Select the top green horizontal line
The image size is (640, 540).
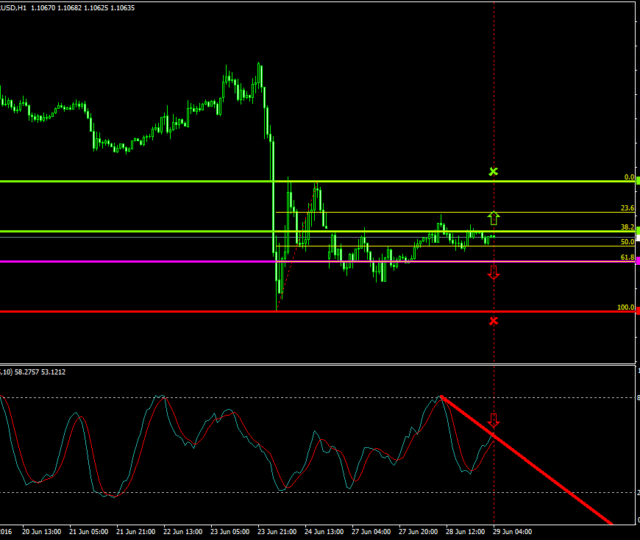pos(150,181)
